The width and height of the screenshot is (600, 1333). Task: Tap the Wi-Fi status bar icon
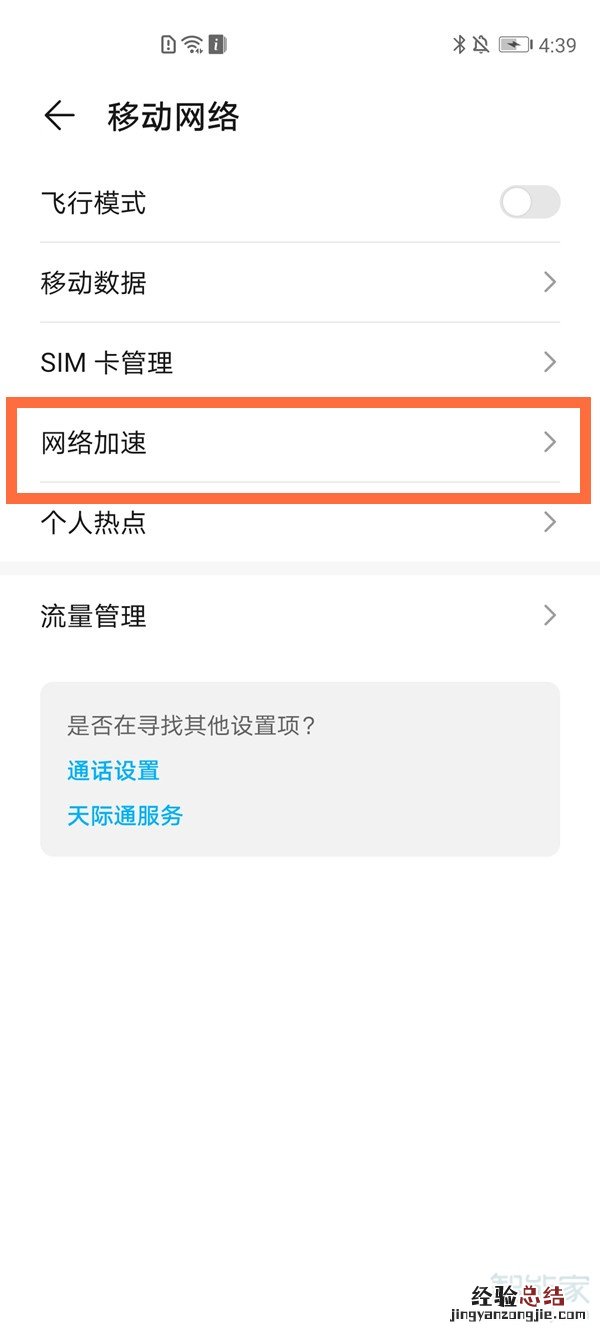pos(193,44)
